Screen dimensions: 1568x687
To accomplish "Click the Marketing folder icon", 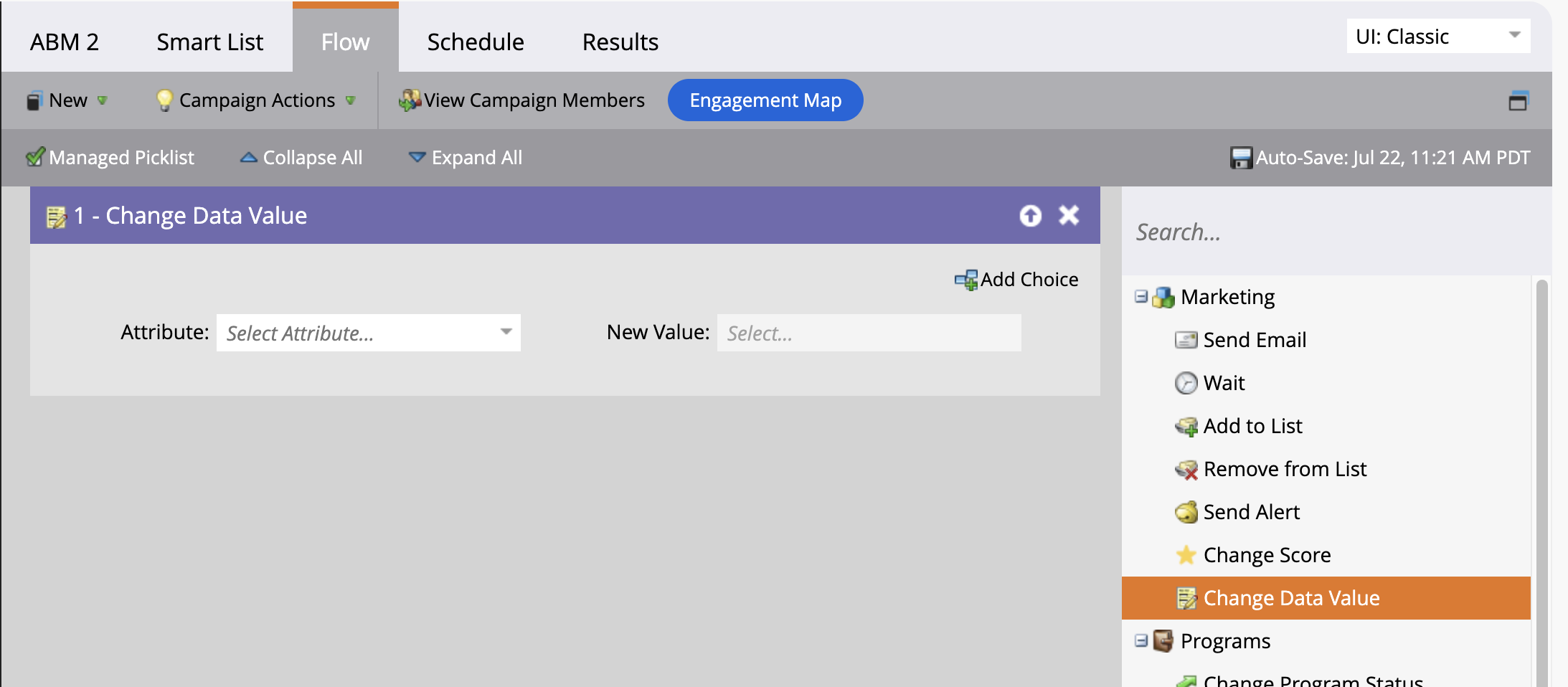I will tap(1163, 297).
